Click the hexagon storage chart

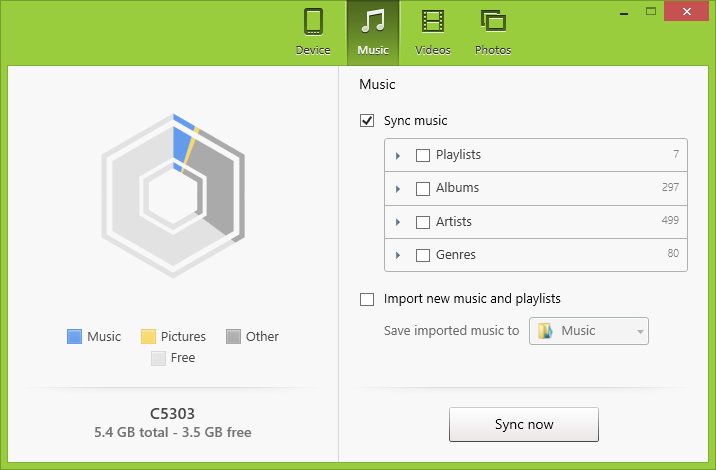pos(173,195)
